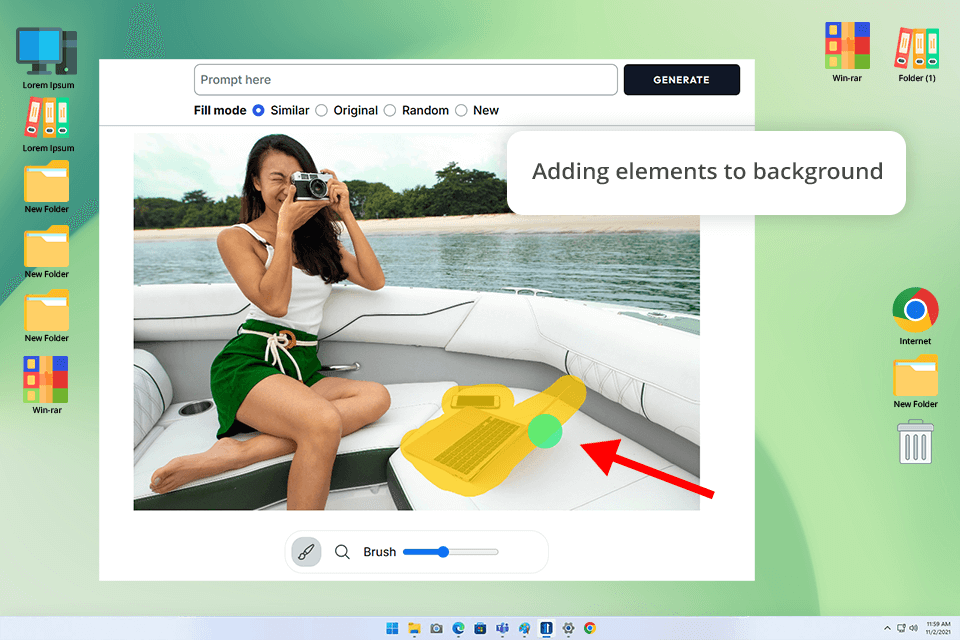Open New Folder directly above left Win-rar

pos(47,311)
